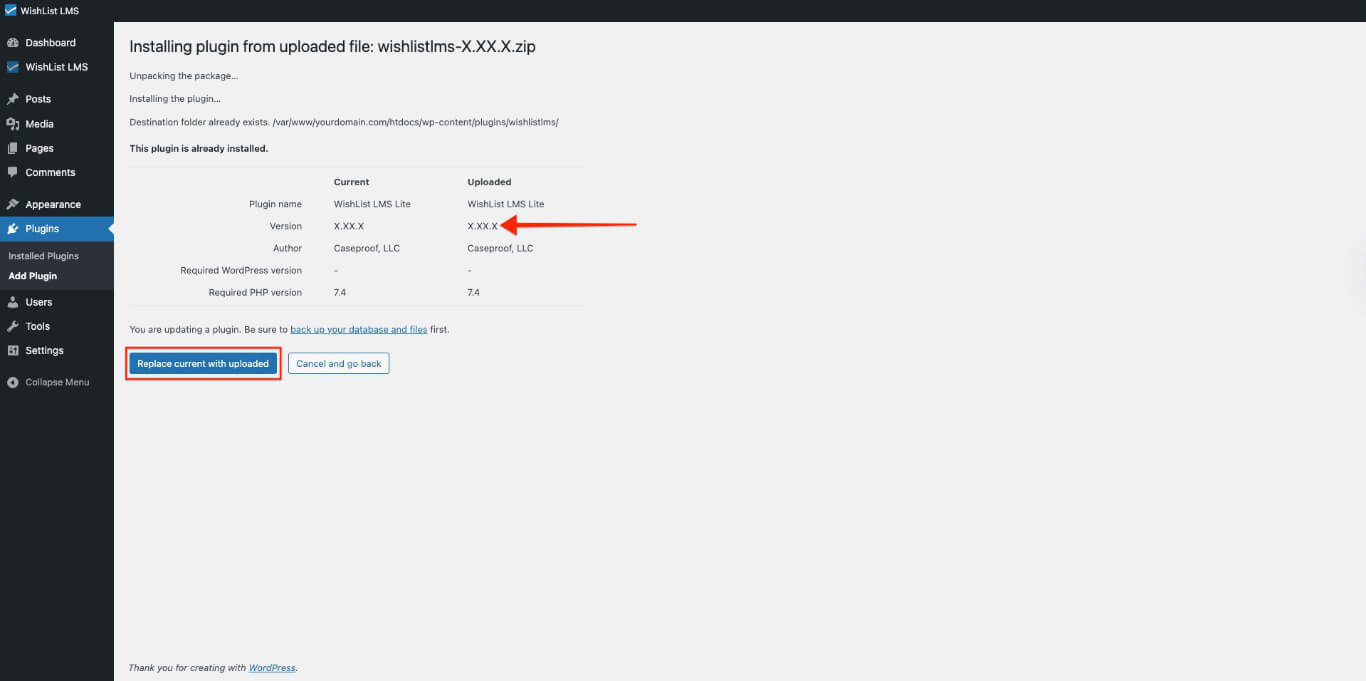The image size is (1366, 681).
Task: Open the Appearance menu
Action: [51, 203]
